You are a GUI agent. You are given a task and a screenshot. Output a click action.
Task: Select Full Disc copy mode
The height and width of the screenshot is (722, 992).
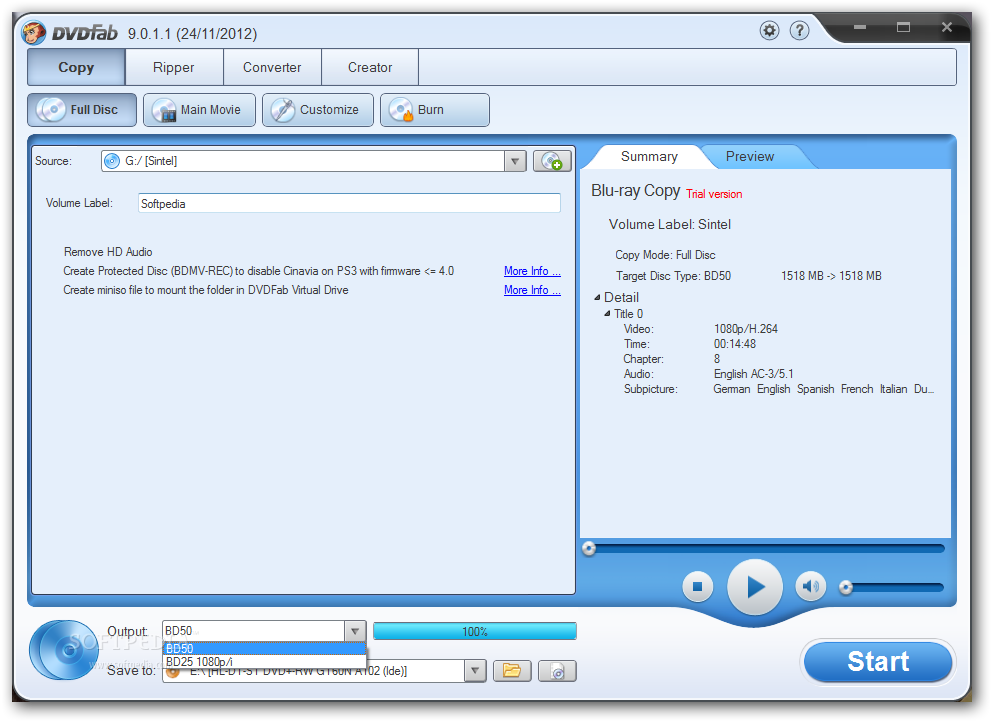pos(81,110)
